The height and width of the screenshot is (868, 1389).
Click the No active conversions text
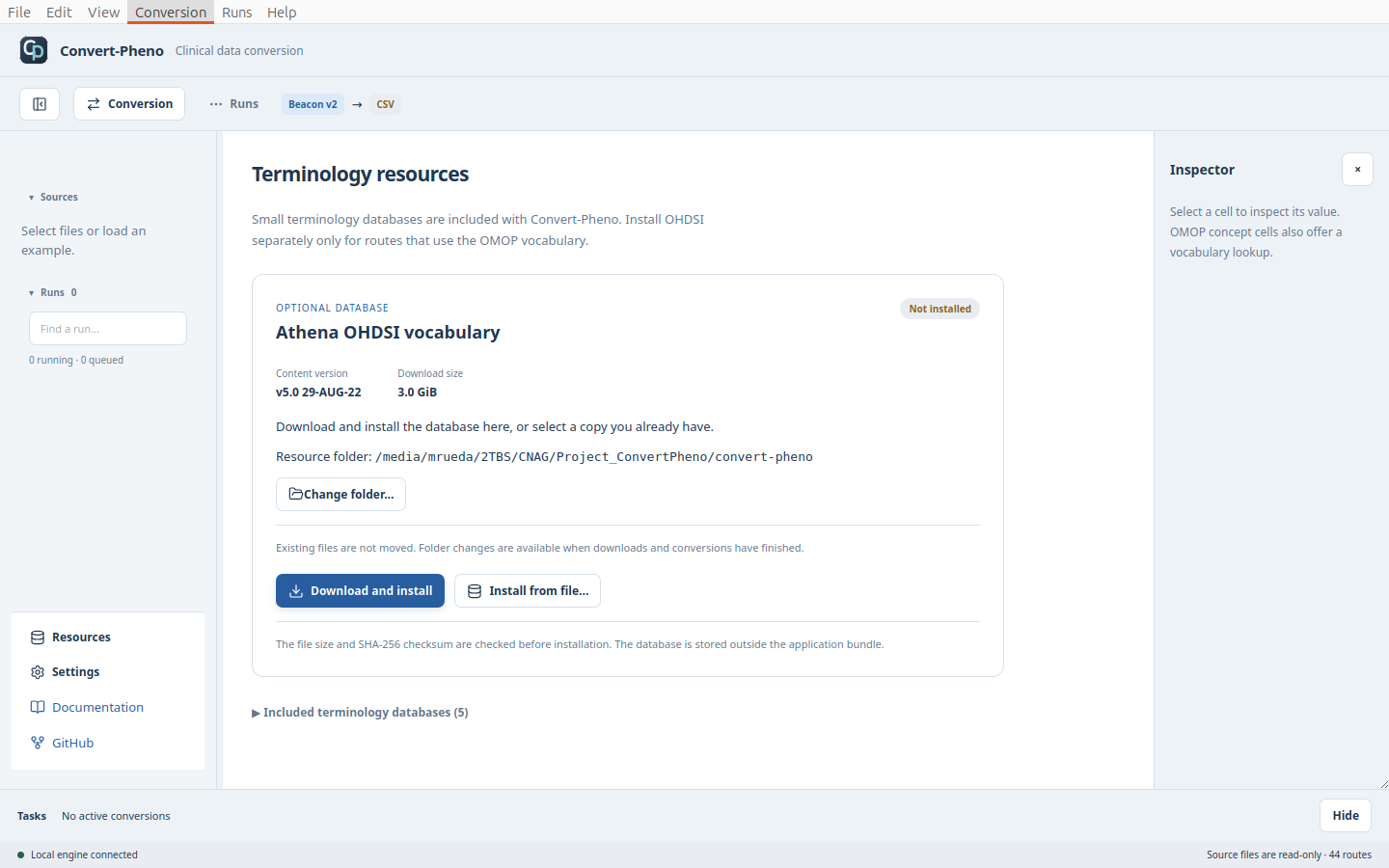(116, 816)
